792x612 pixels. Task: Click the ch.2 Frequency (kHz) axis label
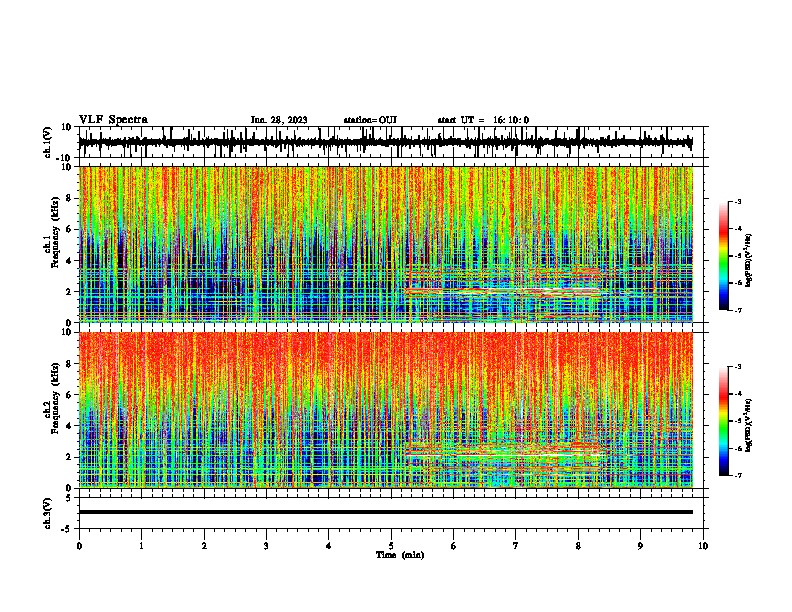click(x=54, y=398)
